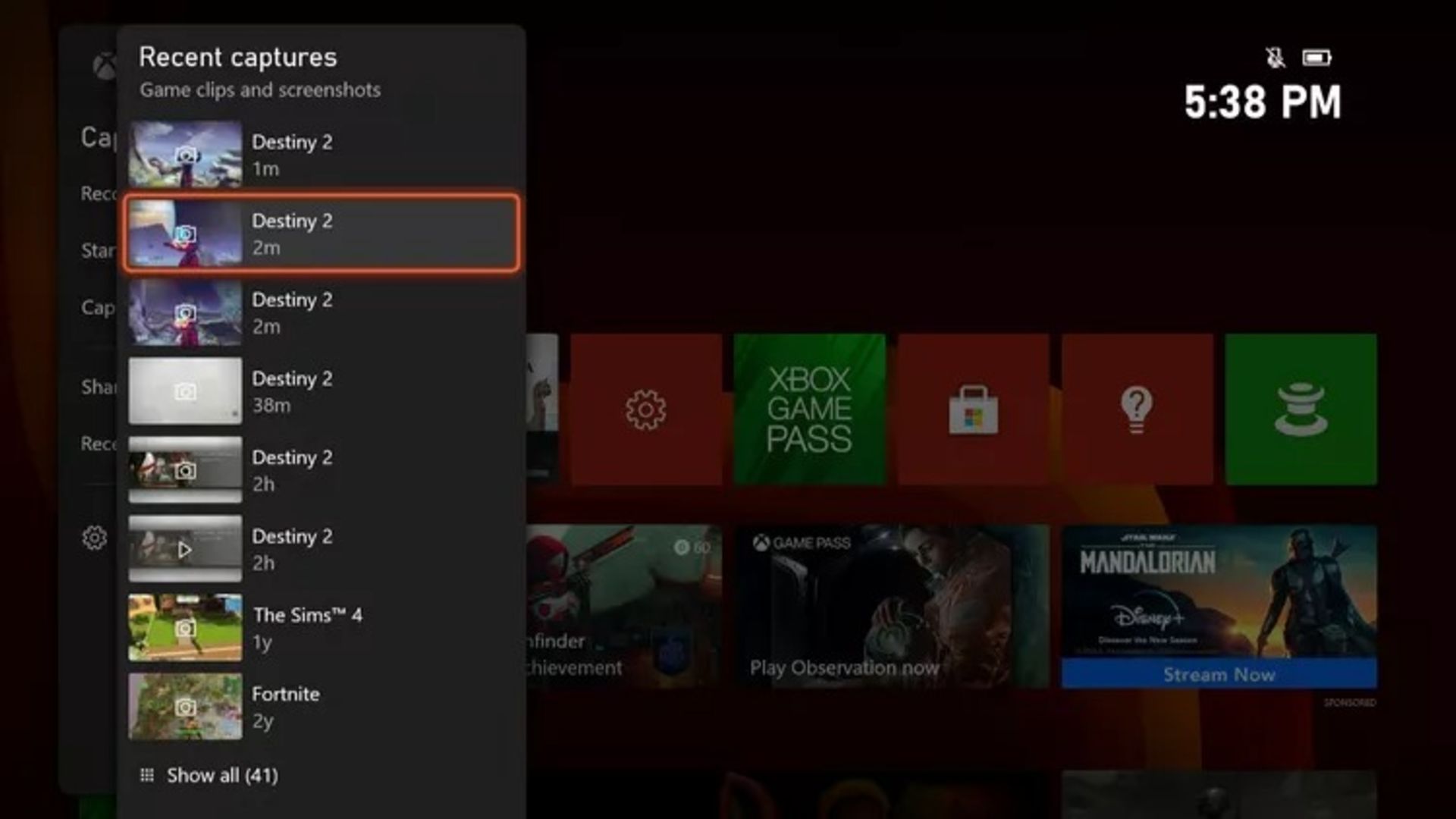Open capture settings gear in the guide
This screenshot has height=819, width=1456.
click(95, 538)
